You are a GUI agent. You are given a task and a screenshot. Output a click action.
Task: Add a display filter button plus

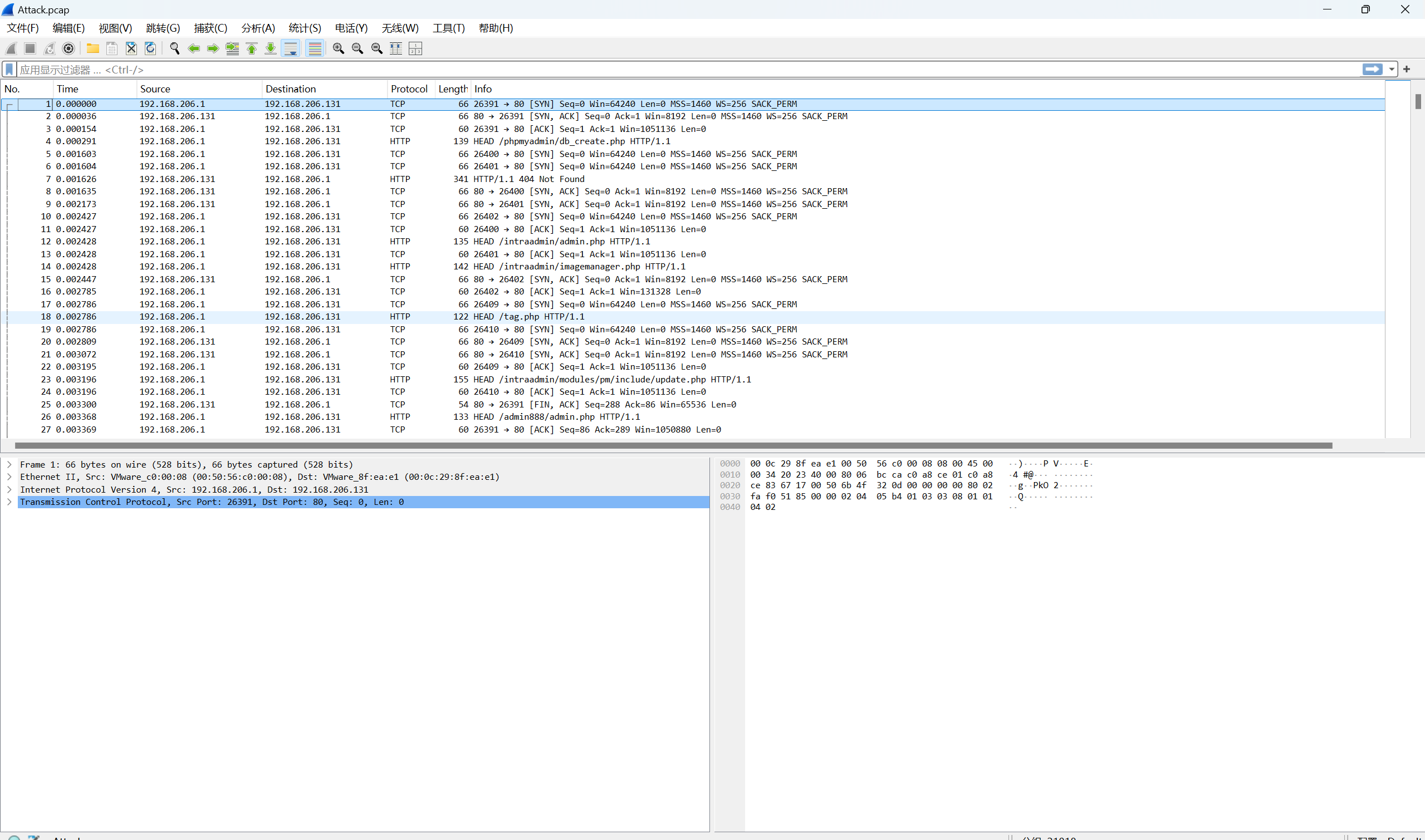coord(1406,69)
